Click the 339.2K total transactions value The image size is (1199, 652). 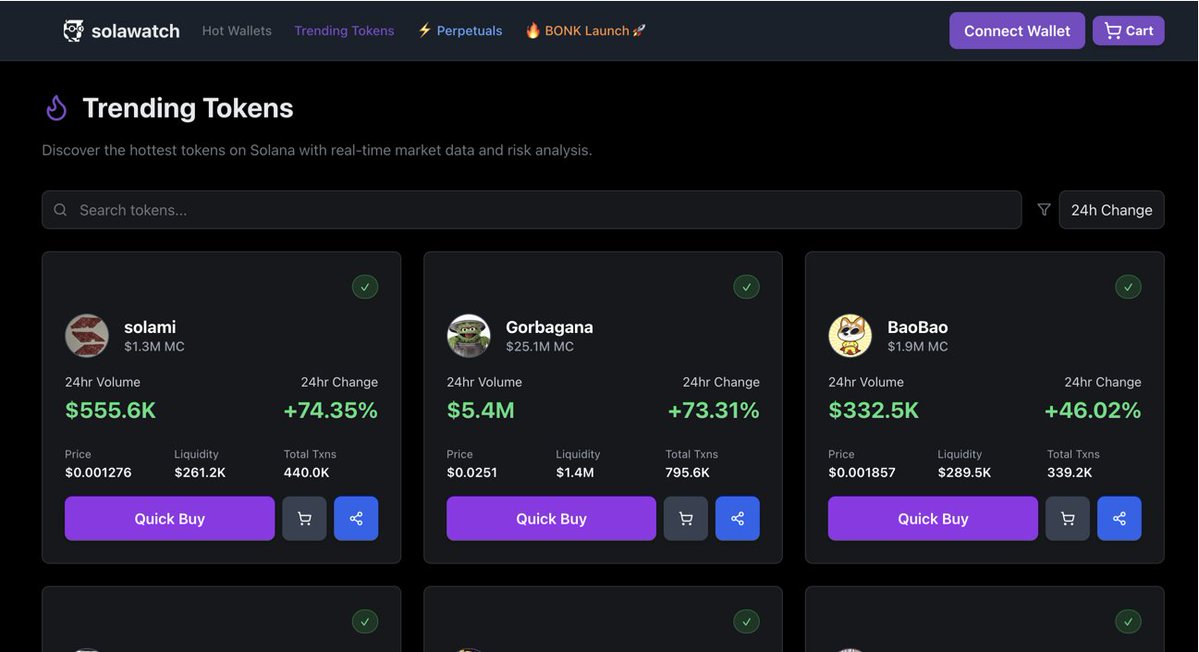coord(1070,472)
